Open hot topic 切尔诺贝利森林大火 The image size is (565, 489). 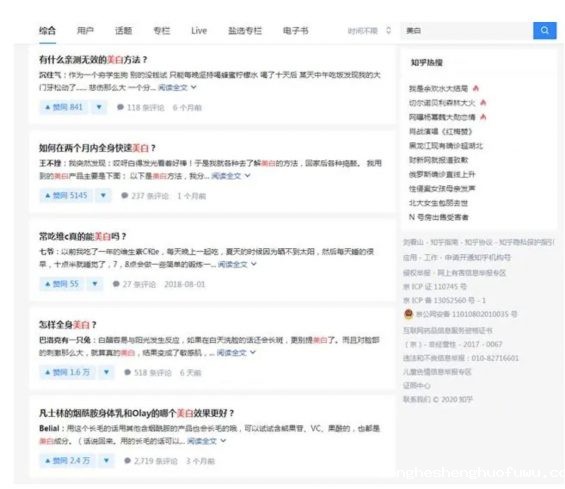click(442, 103)
